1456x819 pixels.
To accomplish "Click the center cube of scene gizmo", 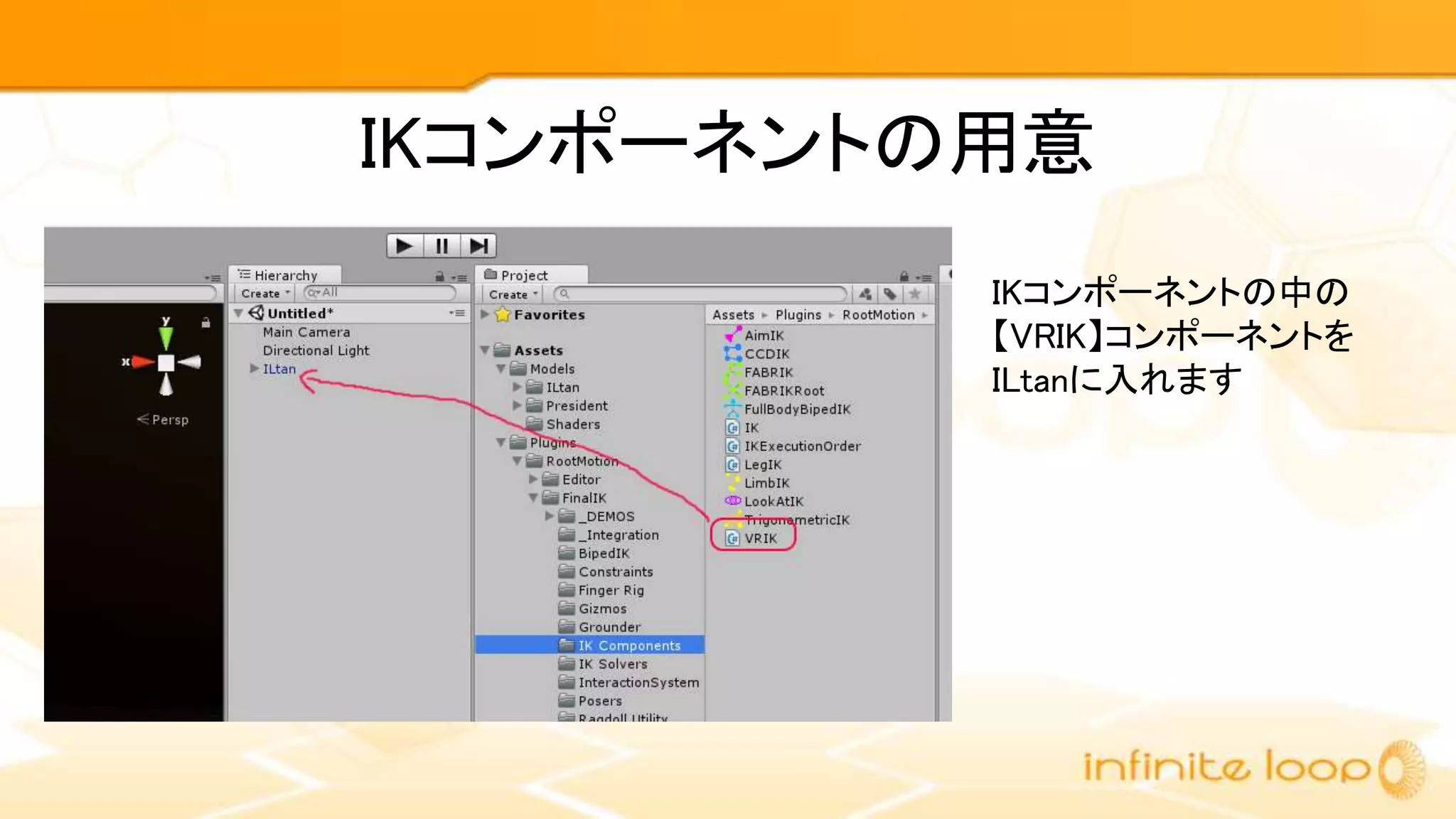I will point(166,363).
